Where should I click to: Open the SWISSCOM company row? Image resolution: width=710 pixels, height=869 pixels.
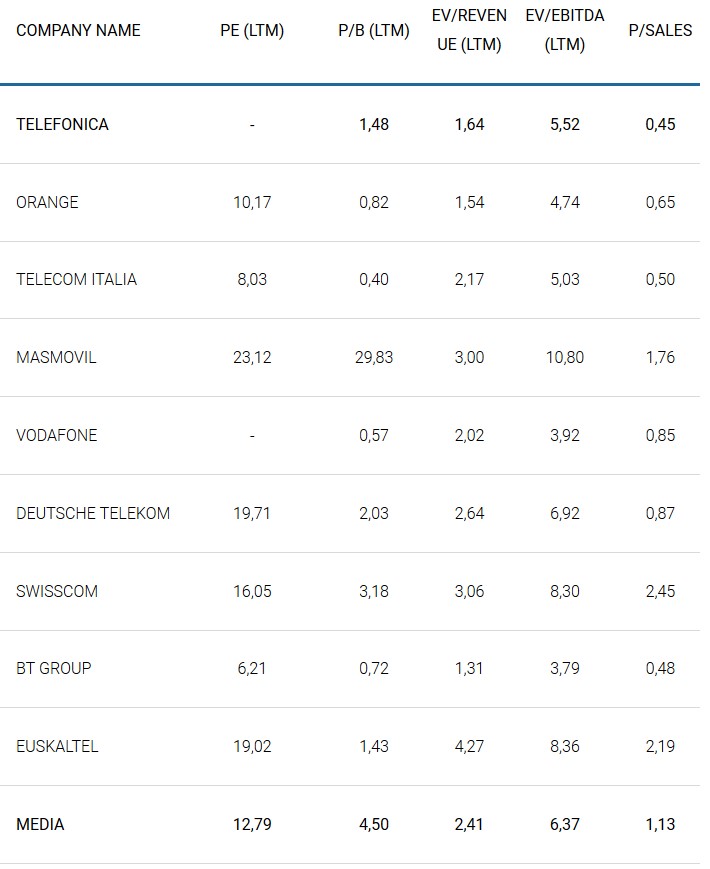pos(57,592)
